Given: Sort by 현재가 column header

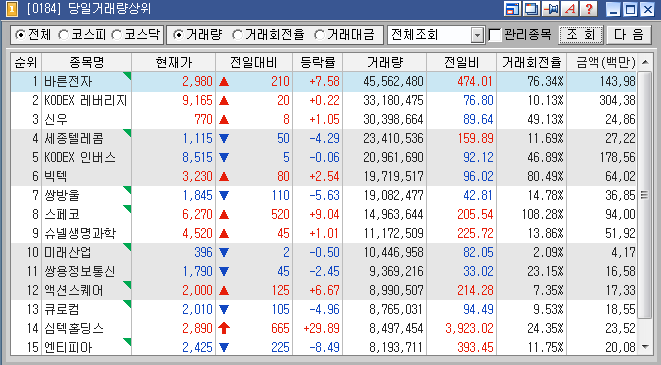Looking at the screenshot, I should 173,62.
